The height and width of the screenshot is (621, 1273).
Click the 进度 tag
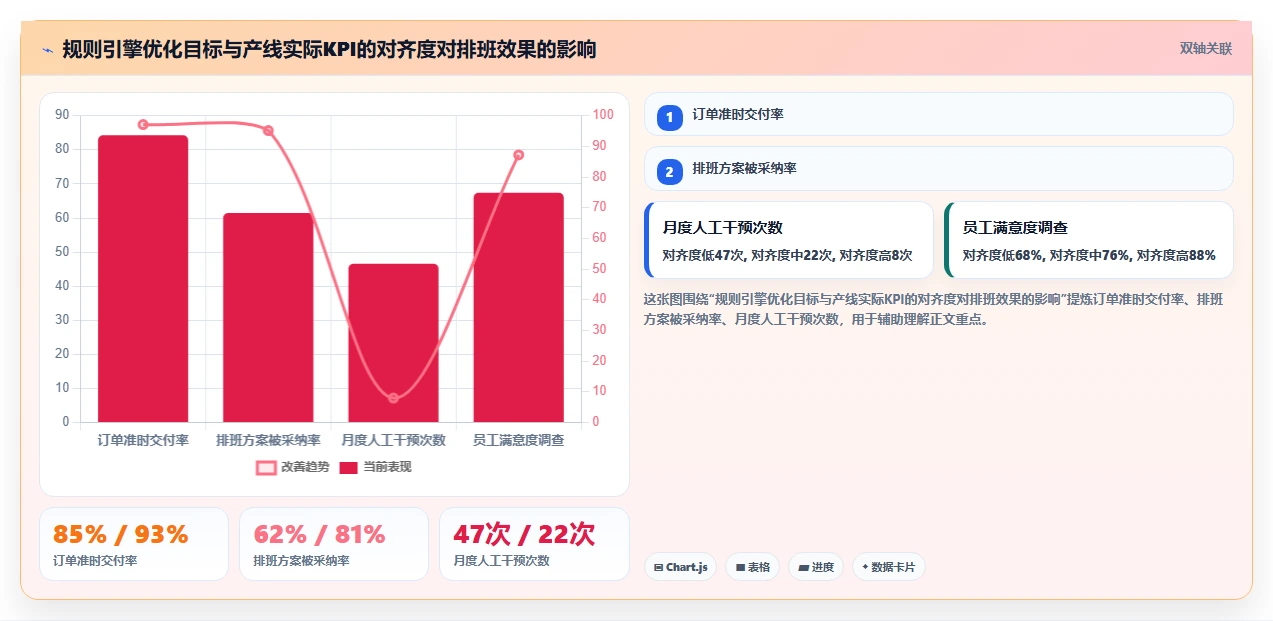tap(816, 567)
